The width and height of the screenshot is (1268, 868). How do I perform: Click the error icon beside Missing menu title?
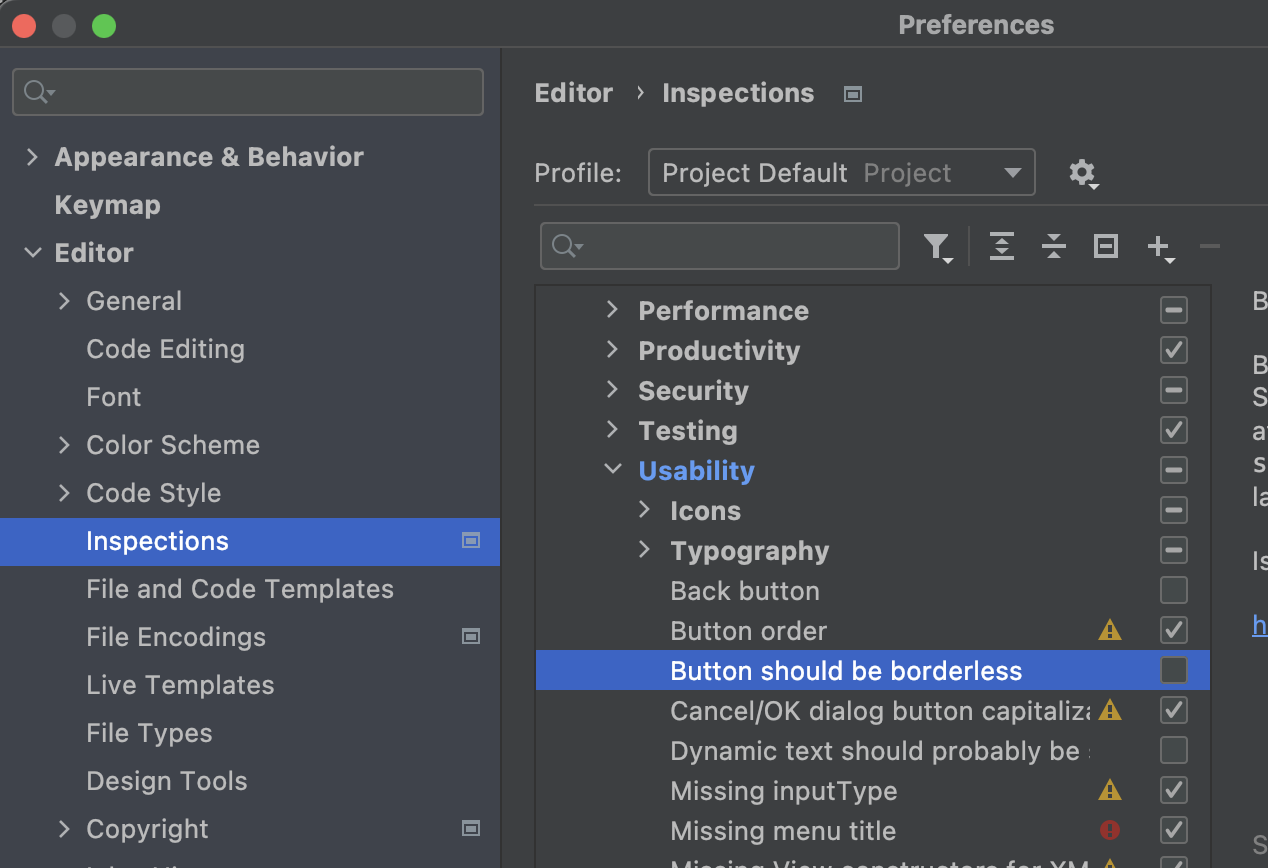tap(1110, 830)
